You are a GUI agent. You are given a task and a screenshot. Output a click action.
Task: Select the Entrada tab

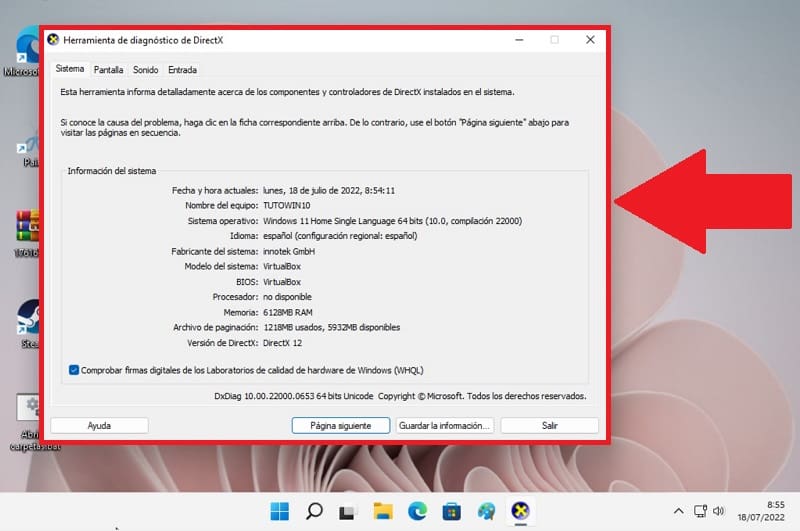[182, 70]
